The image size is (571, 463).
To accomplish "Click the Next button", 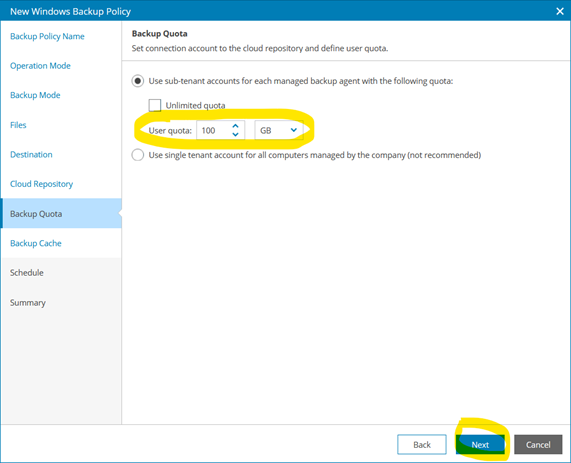I will (480, 444).
